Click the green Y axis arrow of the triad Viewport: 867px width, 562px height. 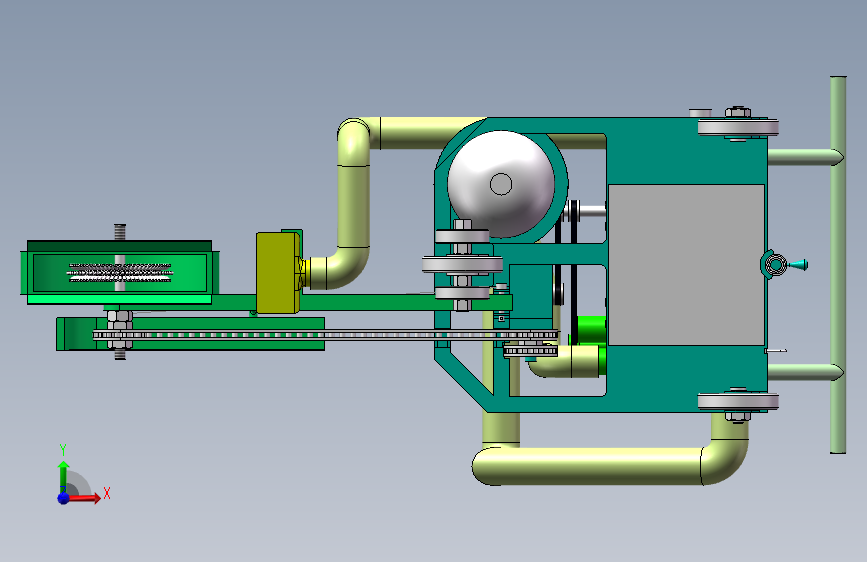(64, 477)
